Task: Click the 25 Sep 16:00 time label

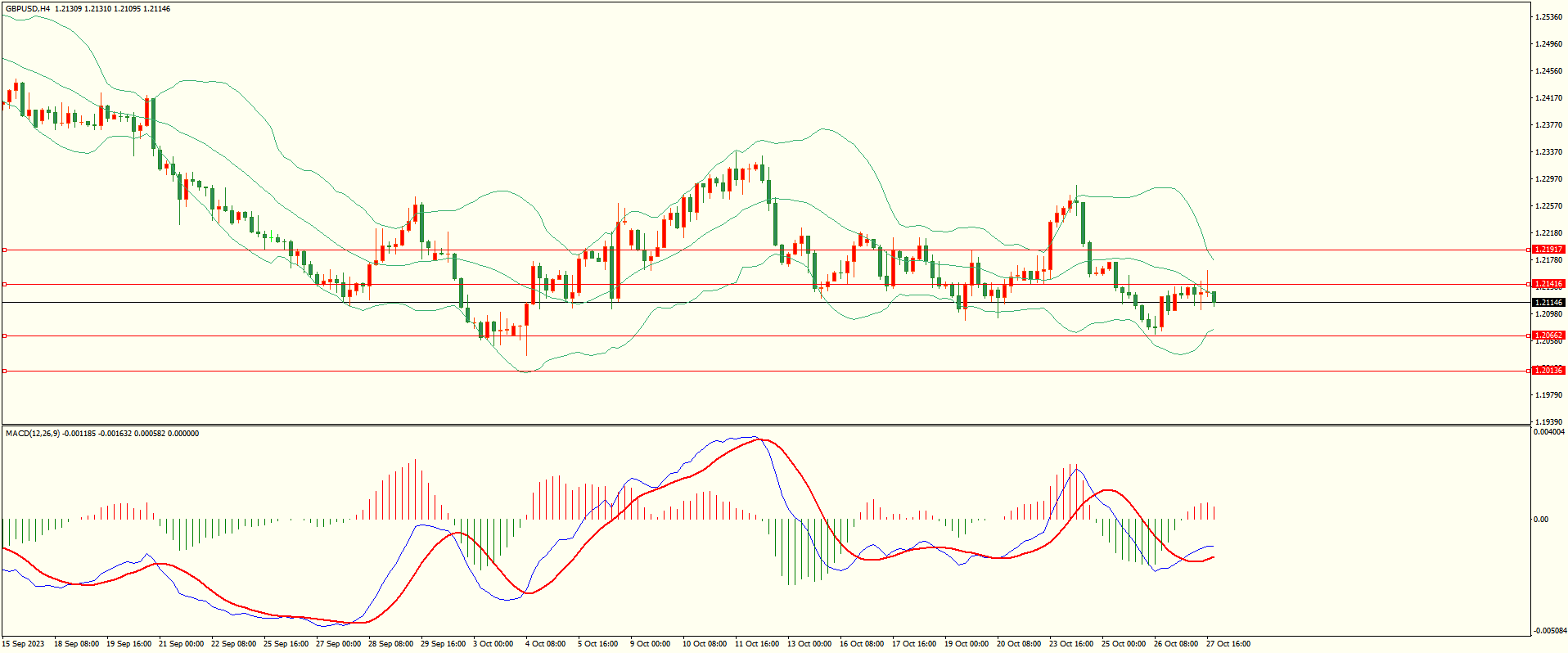Action: pyautogui.click(x=286, y=644)
